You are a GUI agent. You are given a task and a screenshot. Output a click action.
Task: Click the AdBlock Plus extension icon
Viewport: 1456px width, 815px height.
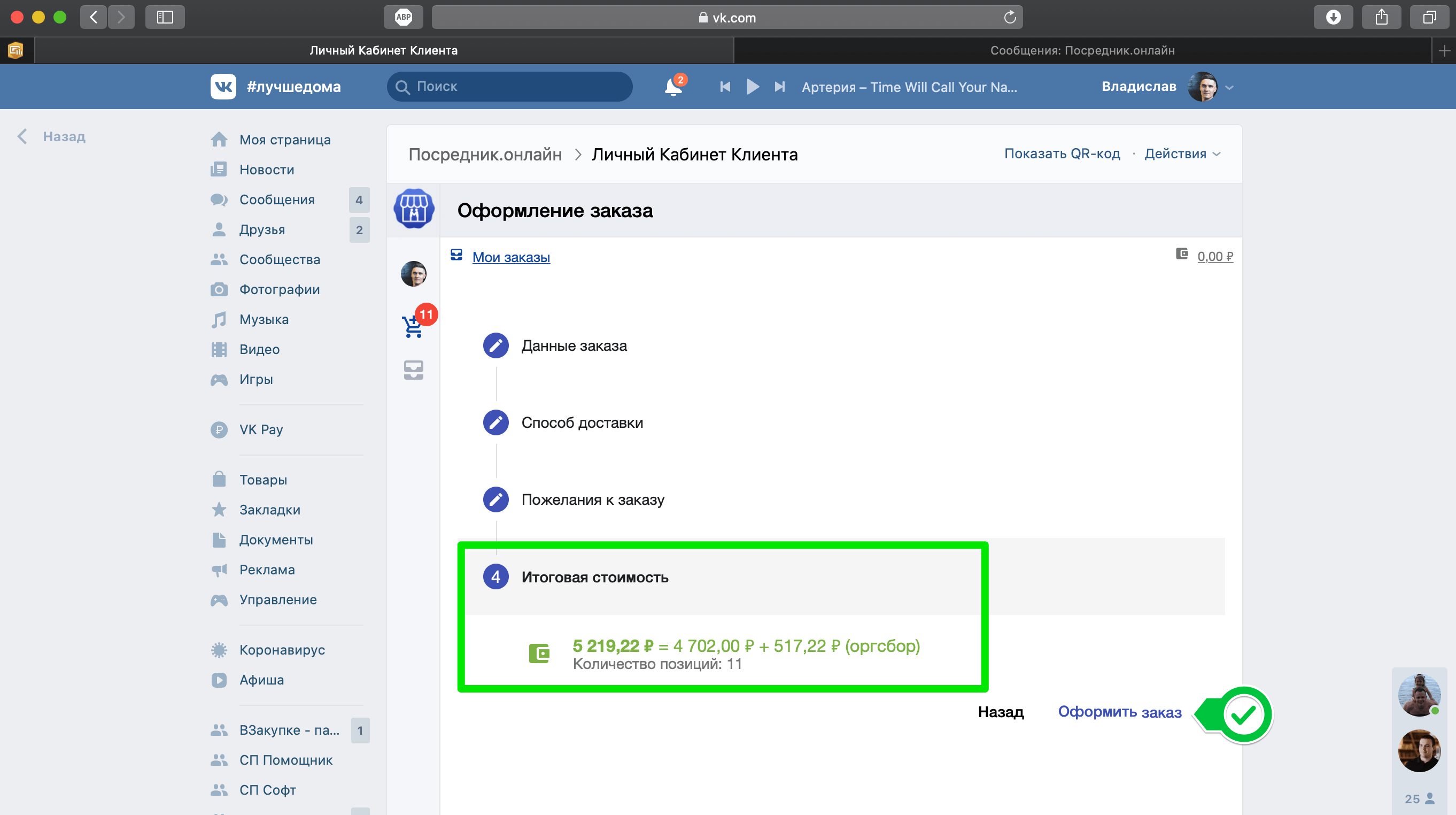(x=403, y=17)
